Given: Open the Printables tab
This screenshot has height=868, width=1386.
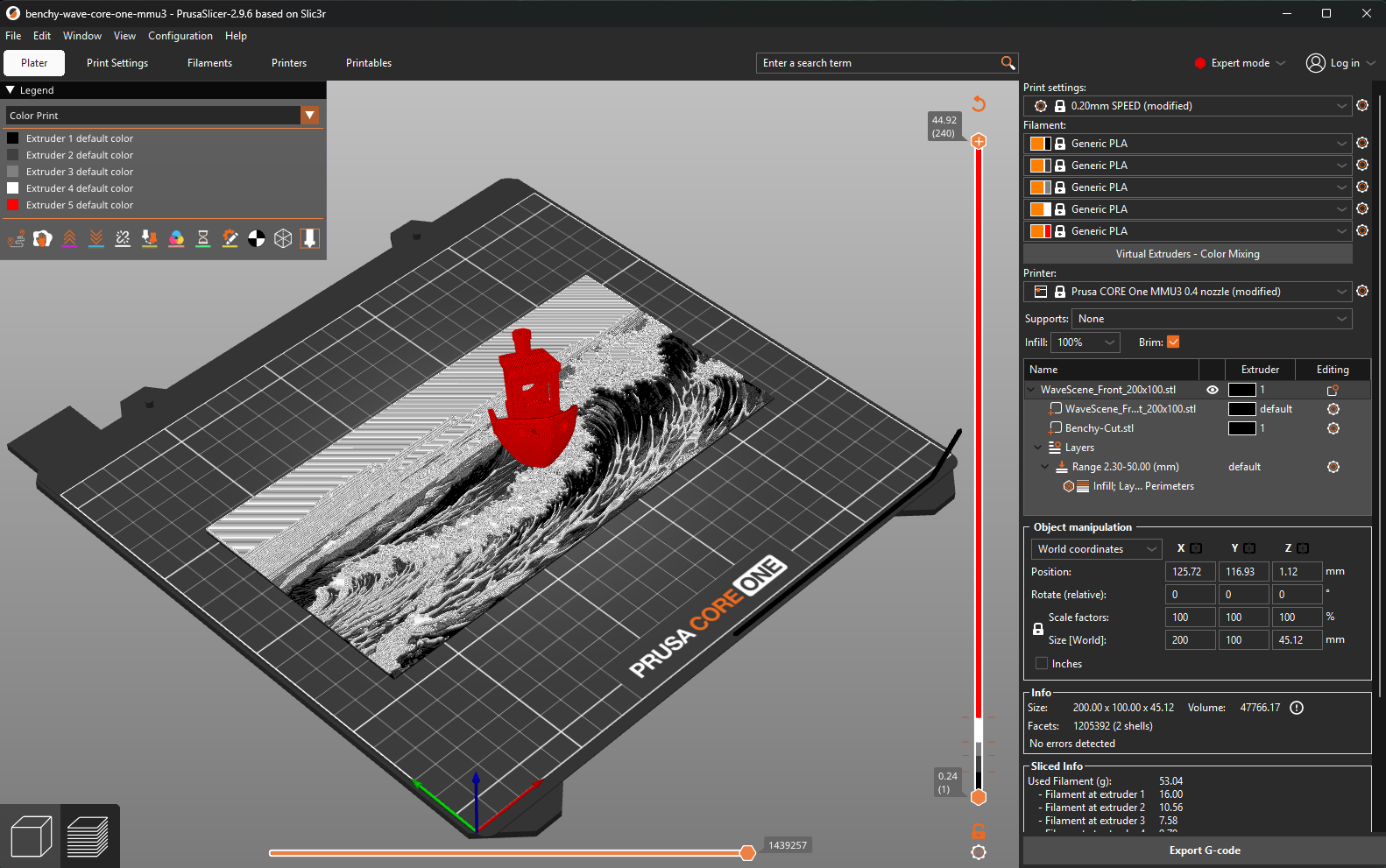Looking at the screenshot, I should point(369,63).
